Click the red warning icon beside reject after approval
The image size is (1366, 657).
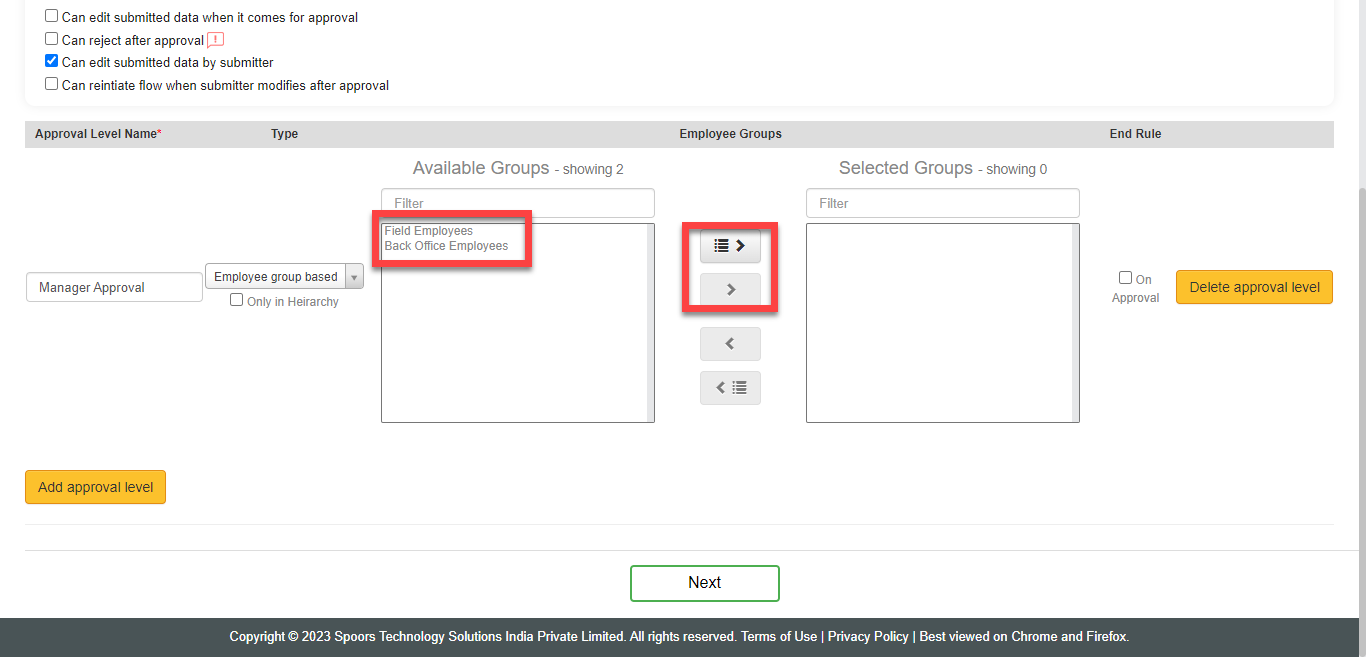coord(215,40)
